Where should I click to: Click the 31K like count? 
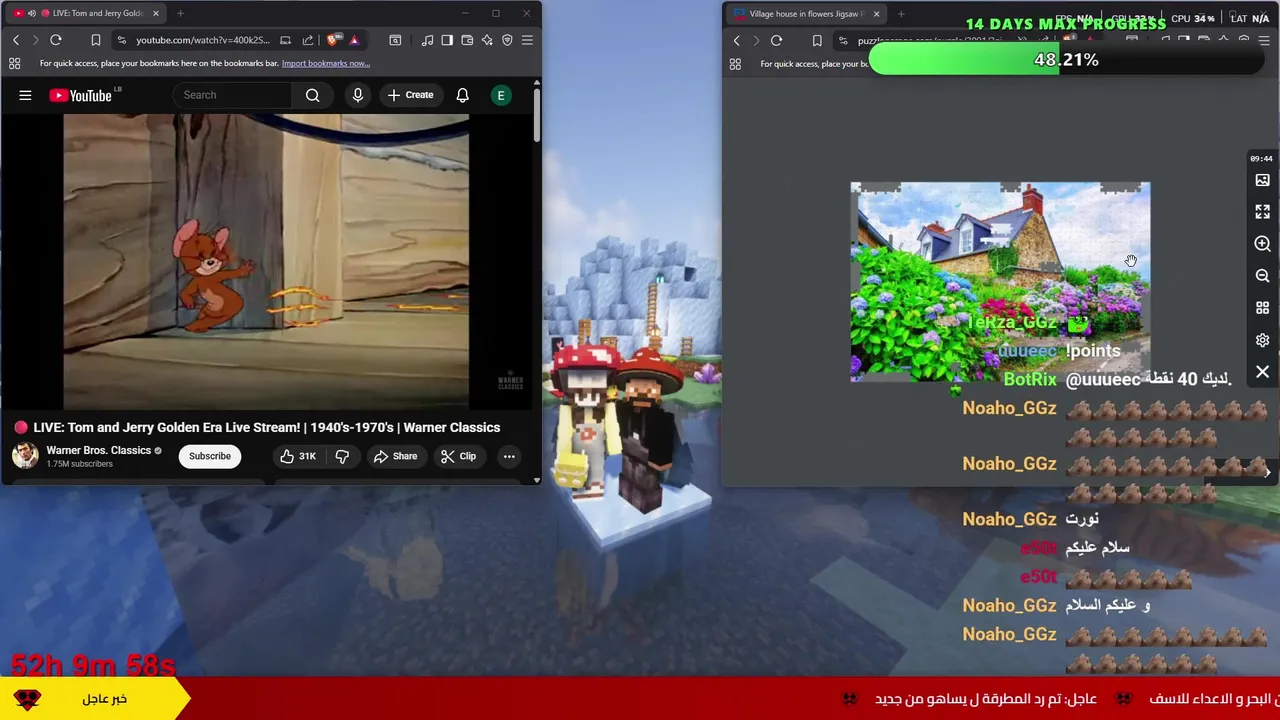[x=307, y=456]
